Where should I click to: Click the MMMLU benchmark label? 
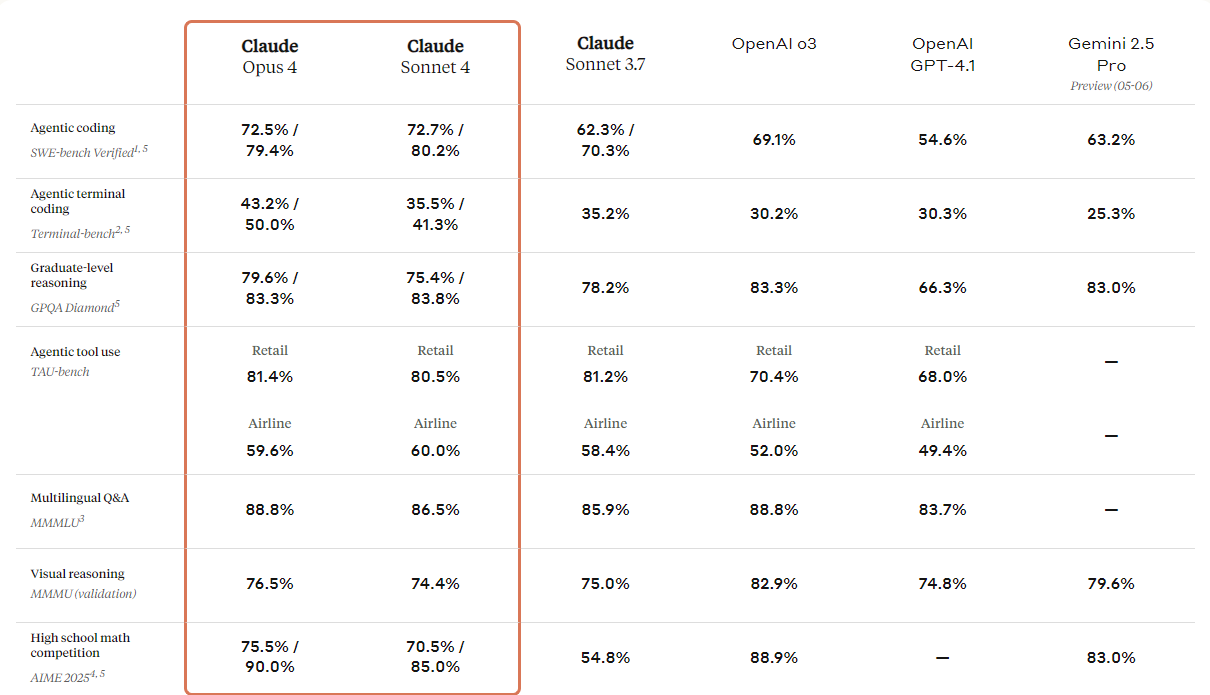[58, 520]
